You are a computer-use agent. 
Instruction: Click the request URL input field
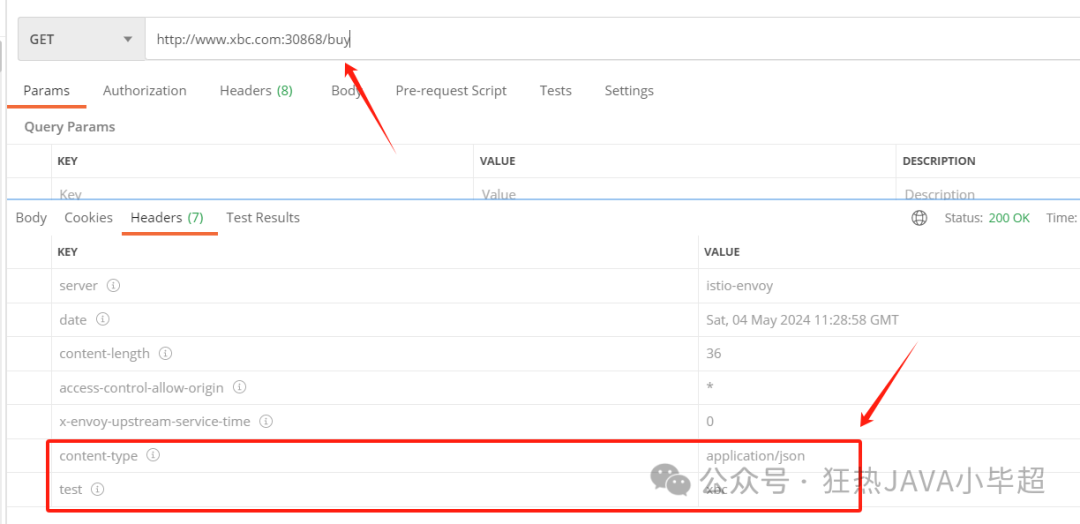612,39
